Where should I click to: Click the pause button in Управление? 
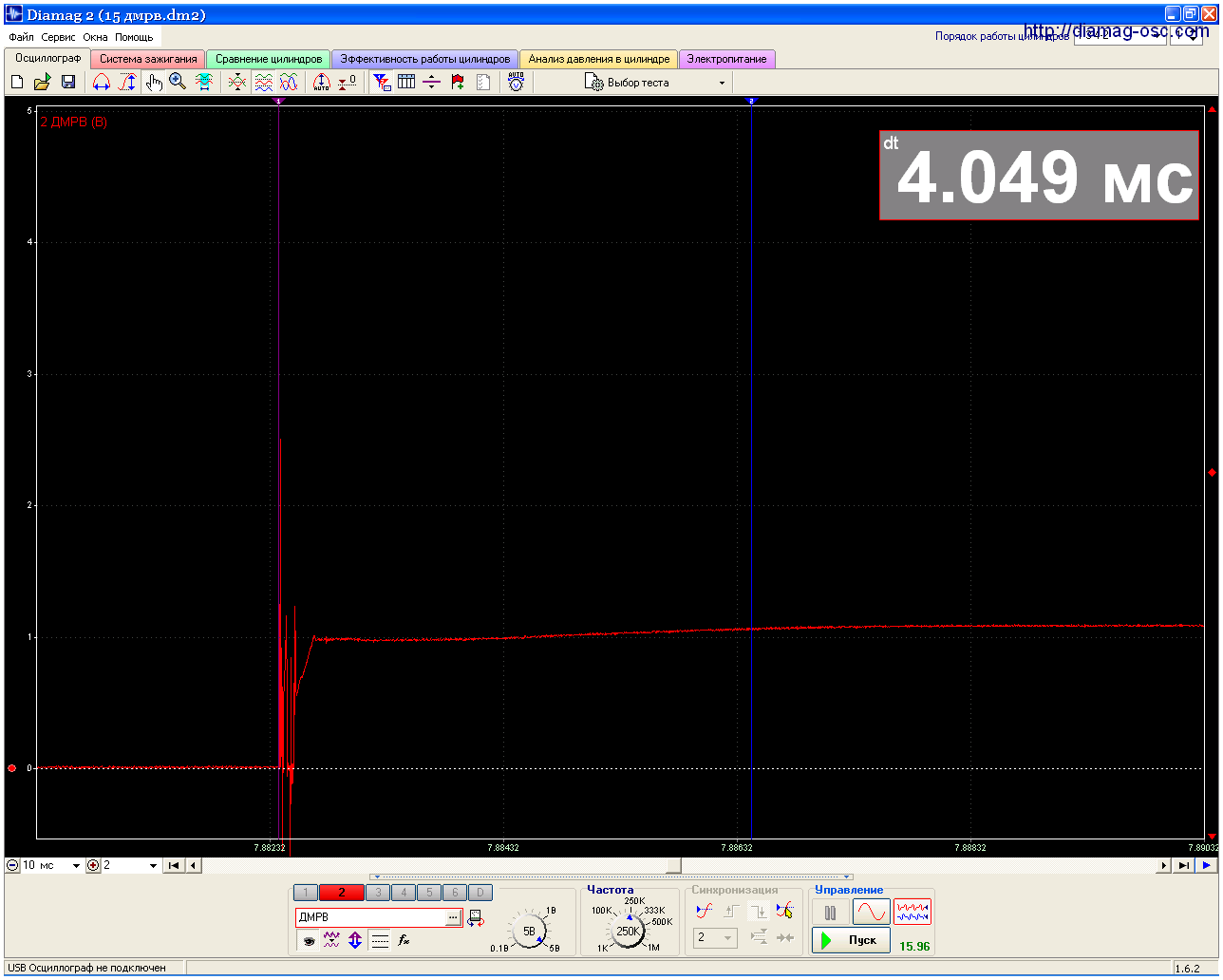pyautogui.click(x=831, y=913)
